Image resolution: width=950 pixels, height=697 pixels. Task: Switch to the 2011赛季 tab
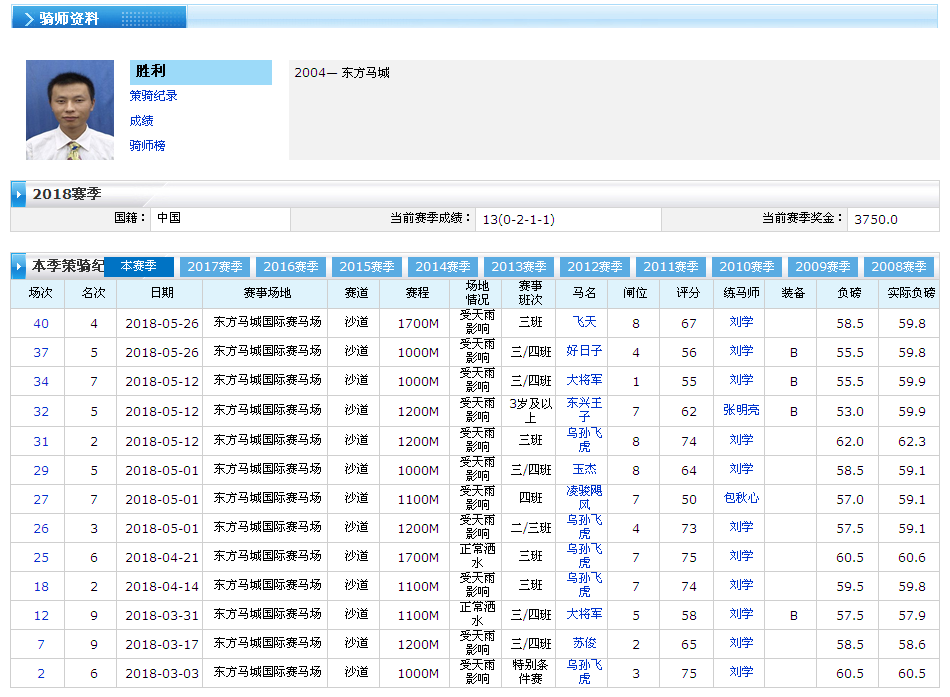(x=671, y=267)
